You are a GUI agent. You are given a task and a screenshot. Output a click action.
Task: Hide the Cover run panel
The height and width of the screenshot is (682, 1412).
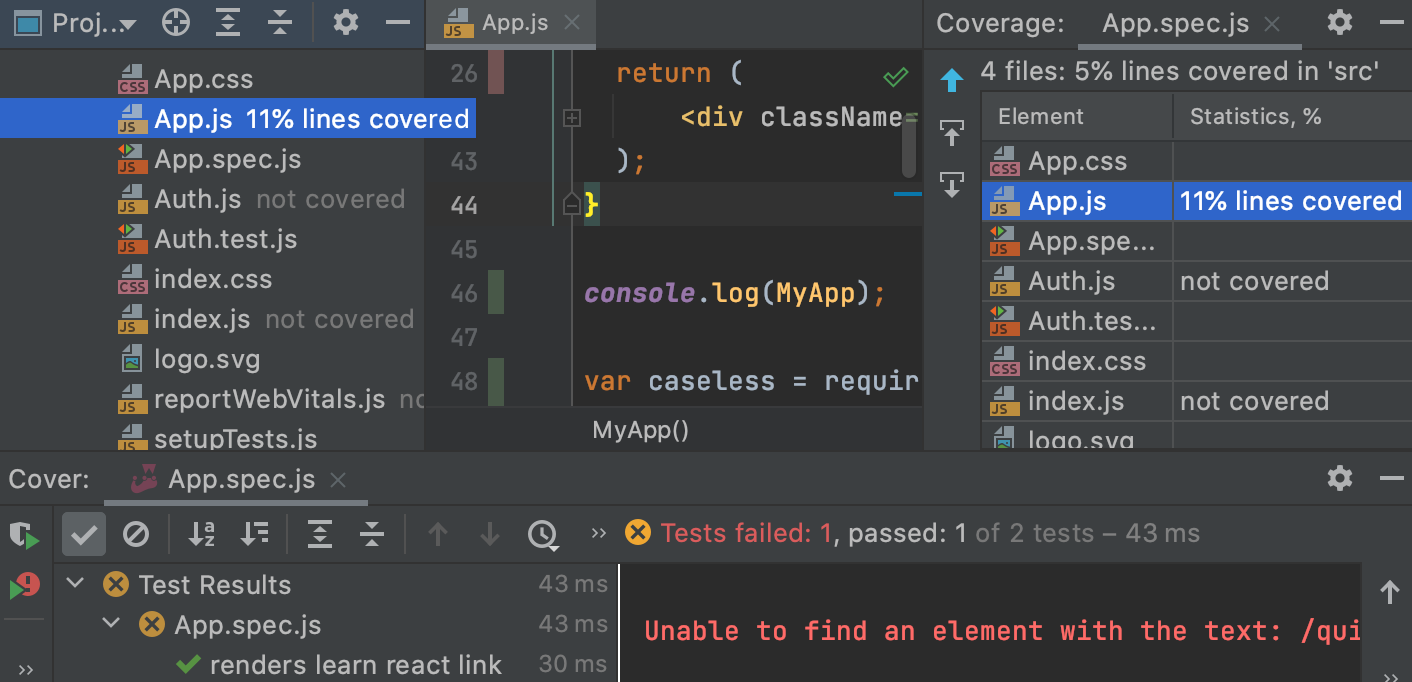1392,479
